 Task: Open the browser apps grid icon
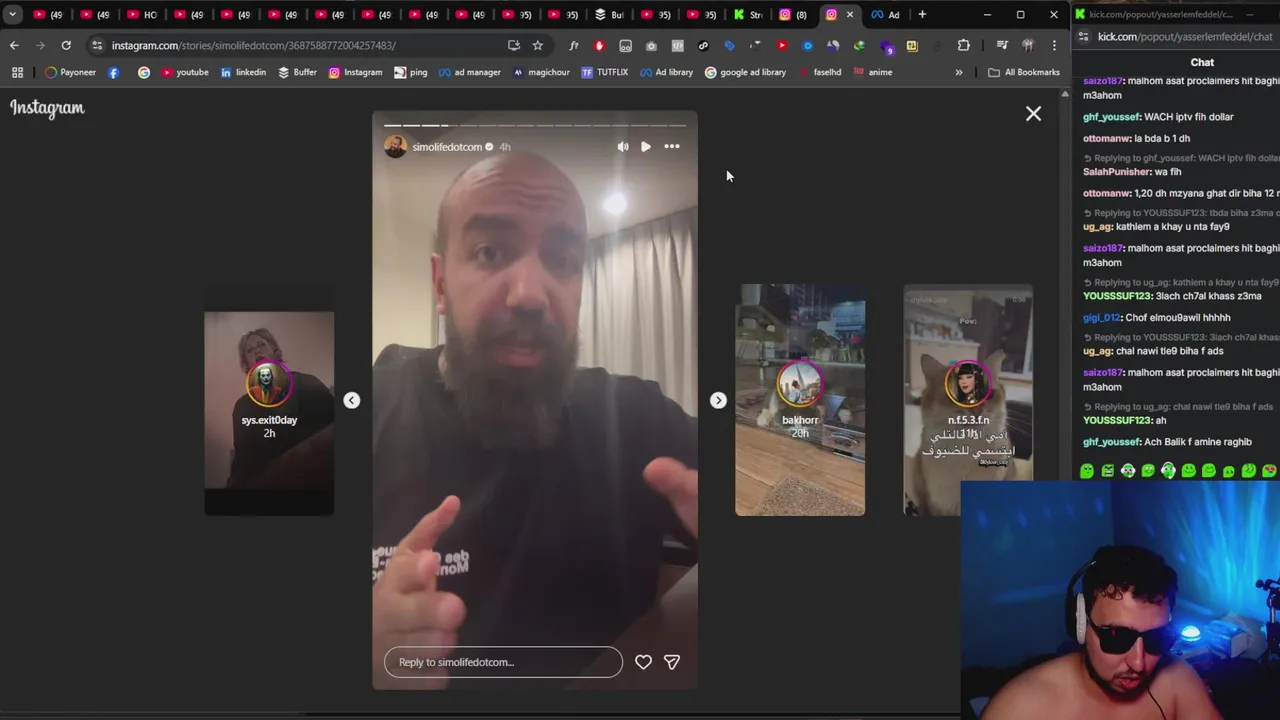tap(17, 72)
